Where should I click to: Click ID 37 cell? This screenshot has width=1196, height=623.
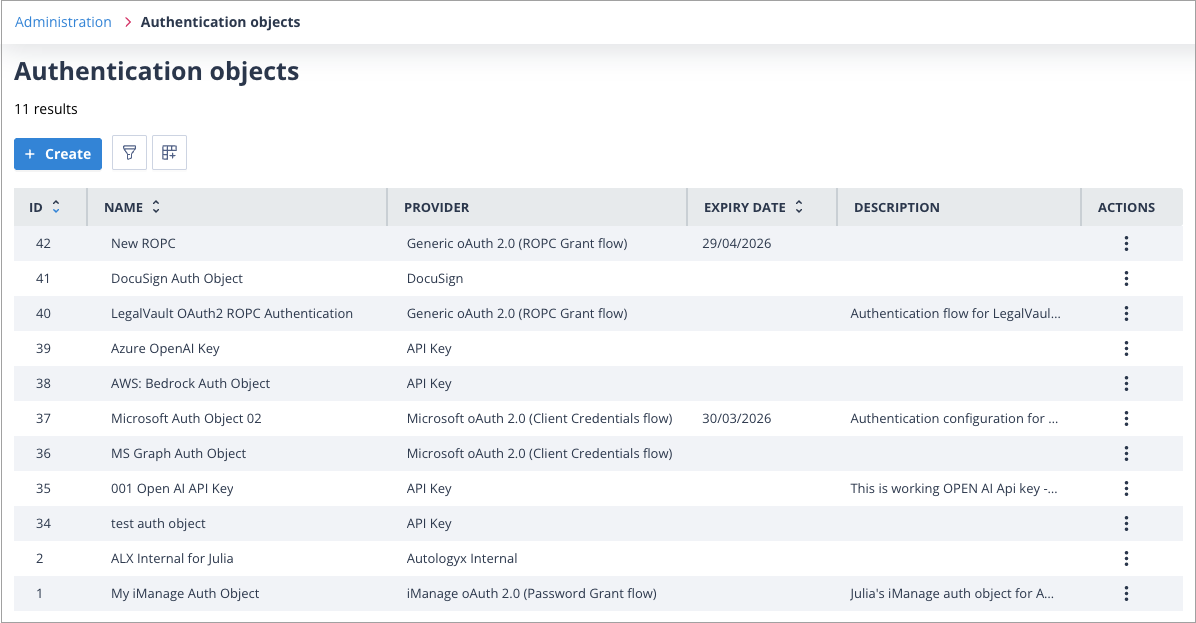(x=43, y=419)
